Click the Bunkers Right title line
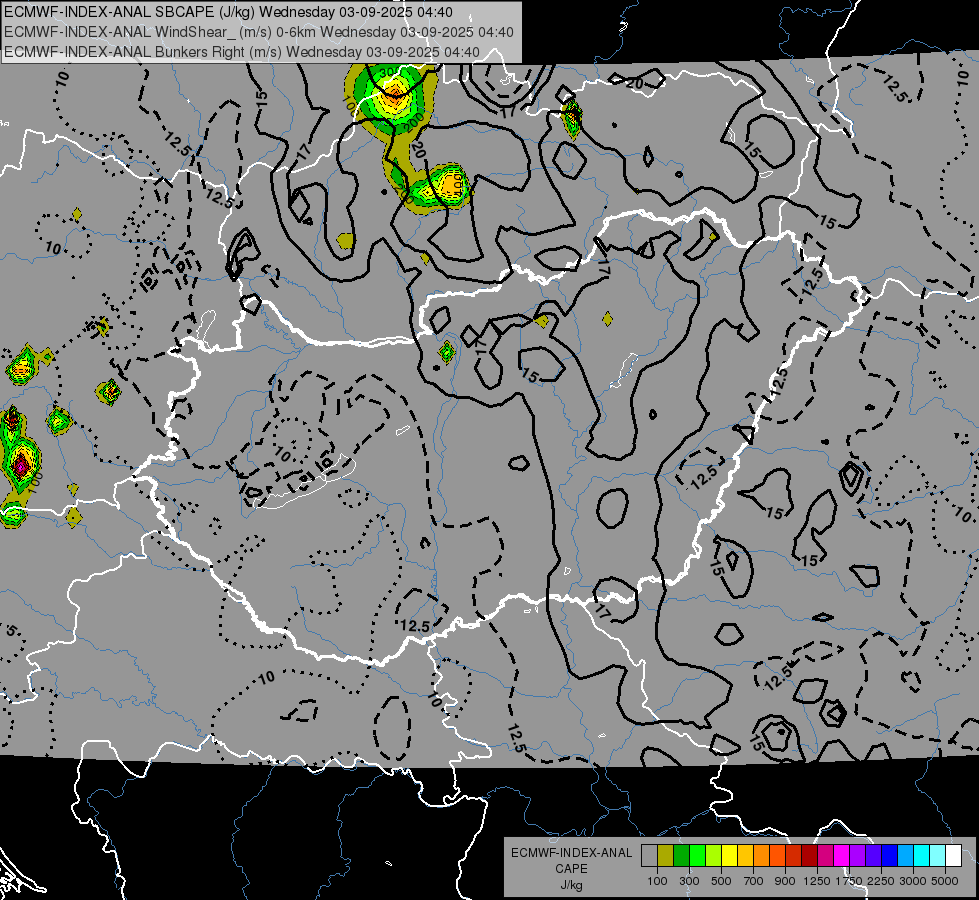 [x=242, y=52]
